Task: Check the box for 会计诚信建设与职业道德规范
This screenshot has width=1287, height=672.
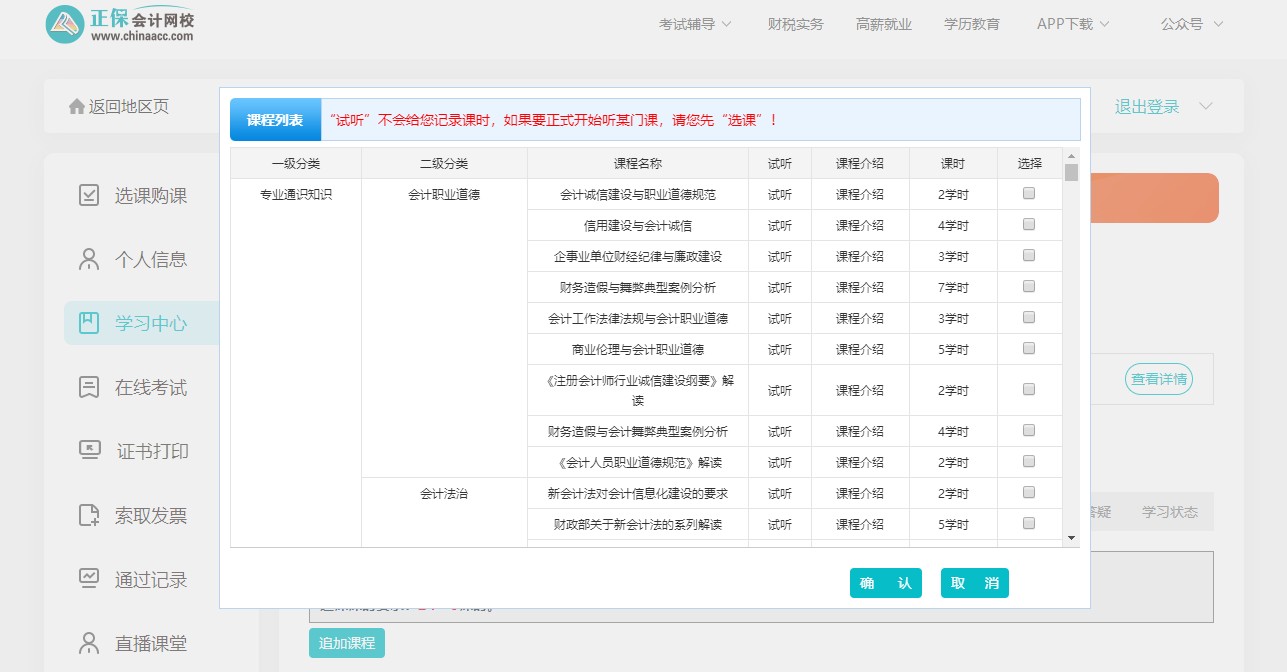Action: click(x=1028, y=194)
